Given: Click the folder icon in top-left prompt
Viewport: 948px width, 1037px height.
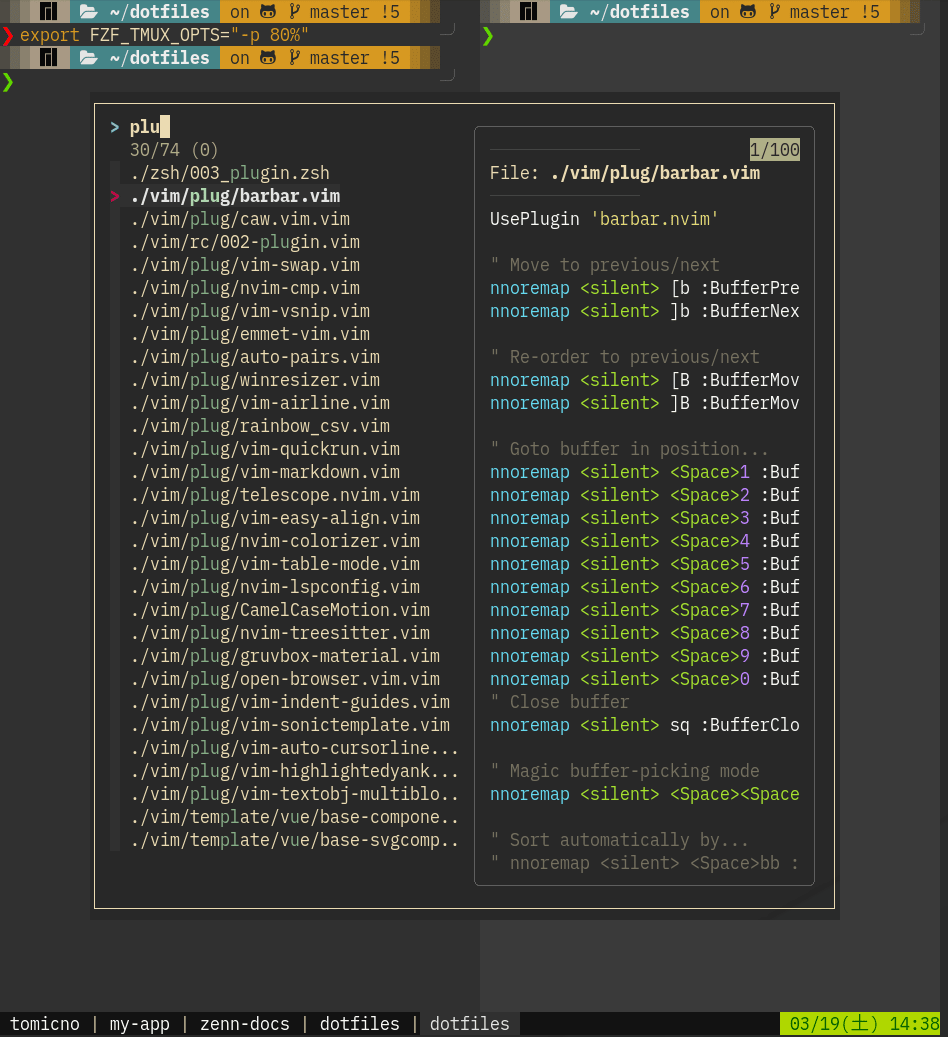Looking at the screenshot, I should [x=89, y=12].
